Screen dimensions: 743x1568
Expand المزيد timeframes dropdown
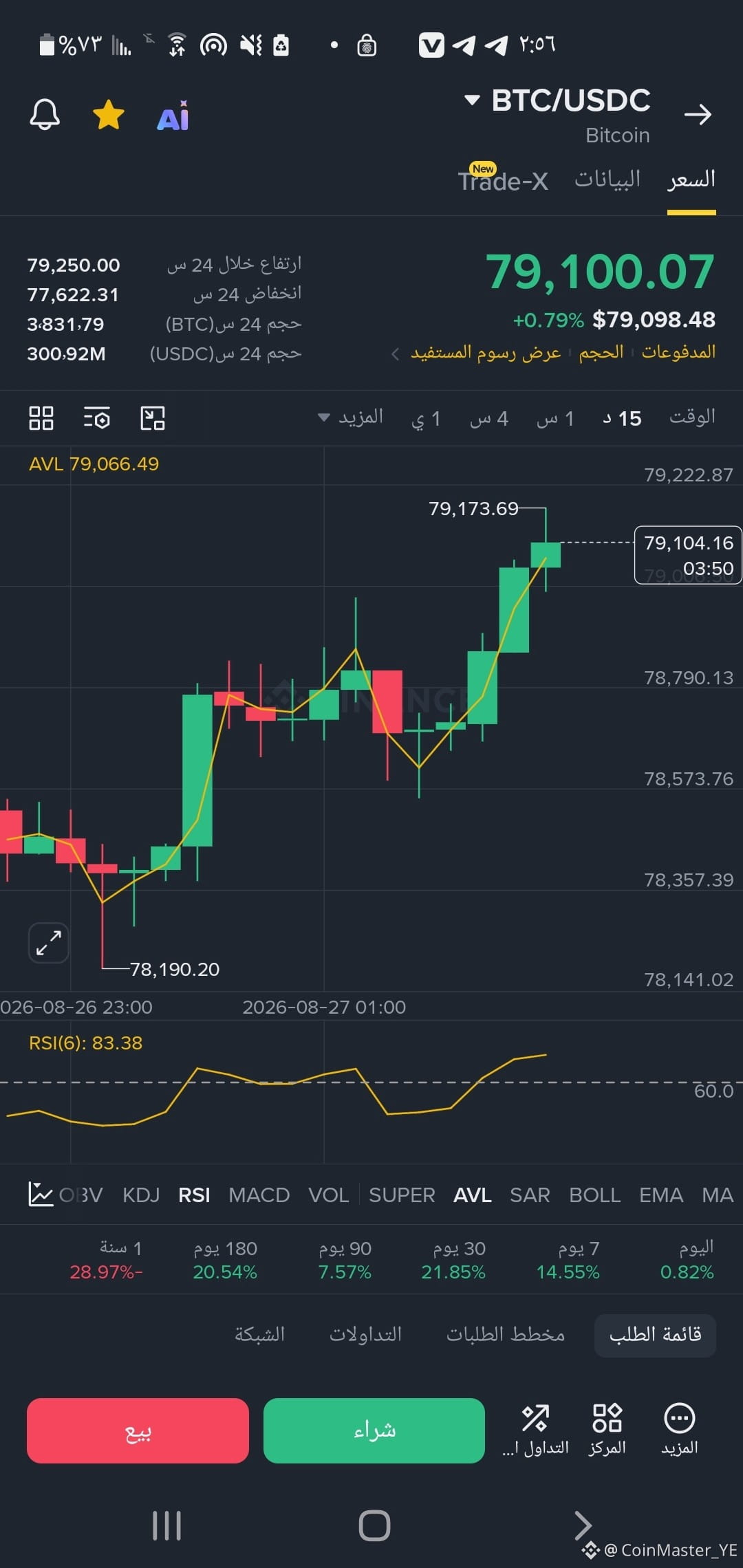tap(351, 417)
